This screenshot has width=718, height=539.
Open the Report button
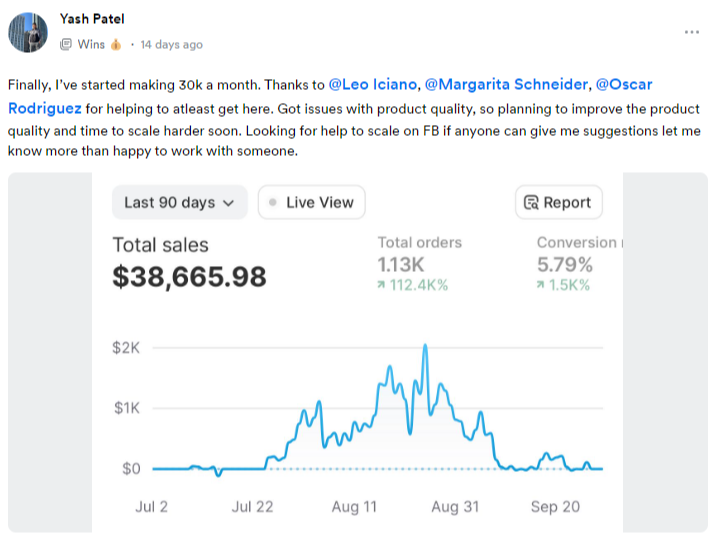point(558,202)
